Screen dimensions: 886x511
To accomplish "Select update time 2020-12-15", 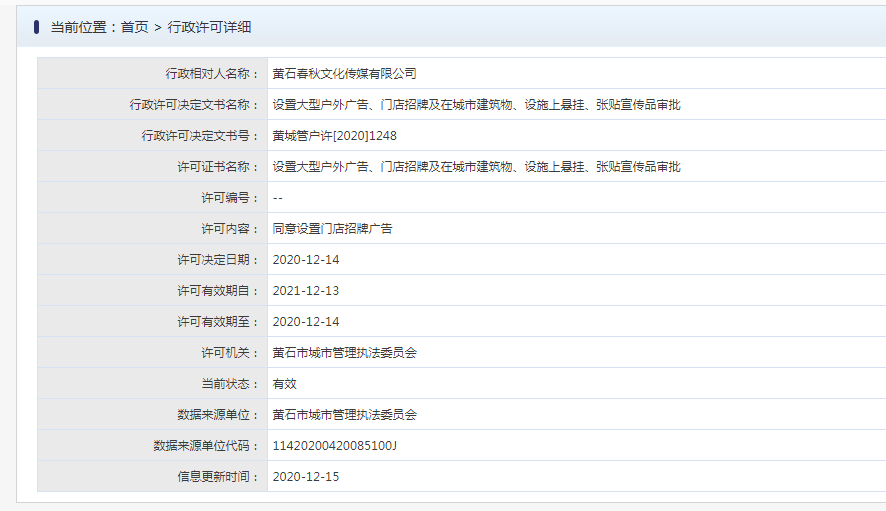I will [306, 477].
